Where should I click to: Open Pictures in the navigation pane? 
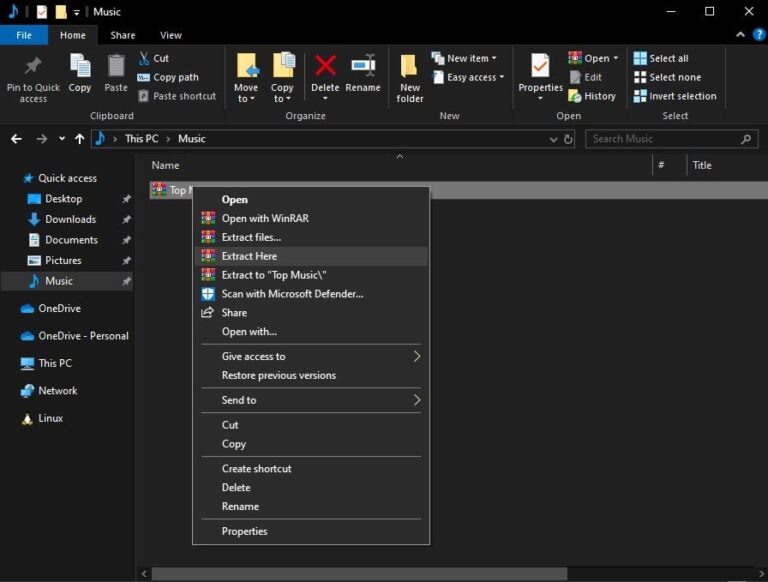[63, 261]
